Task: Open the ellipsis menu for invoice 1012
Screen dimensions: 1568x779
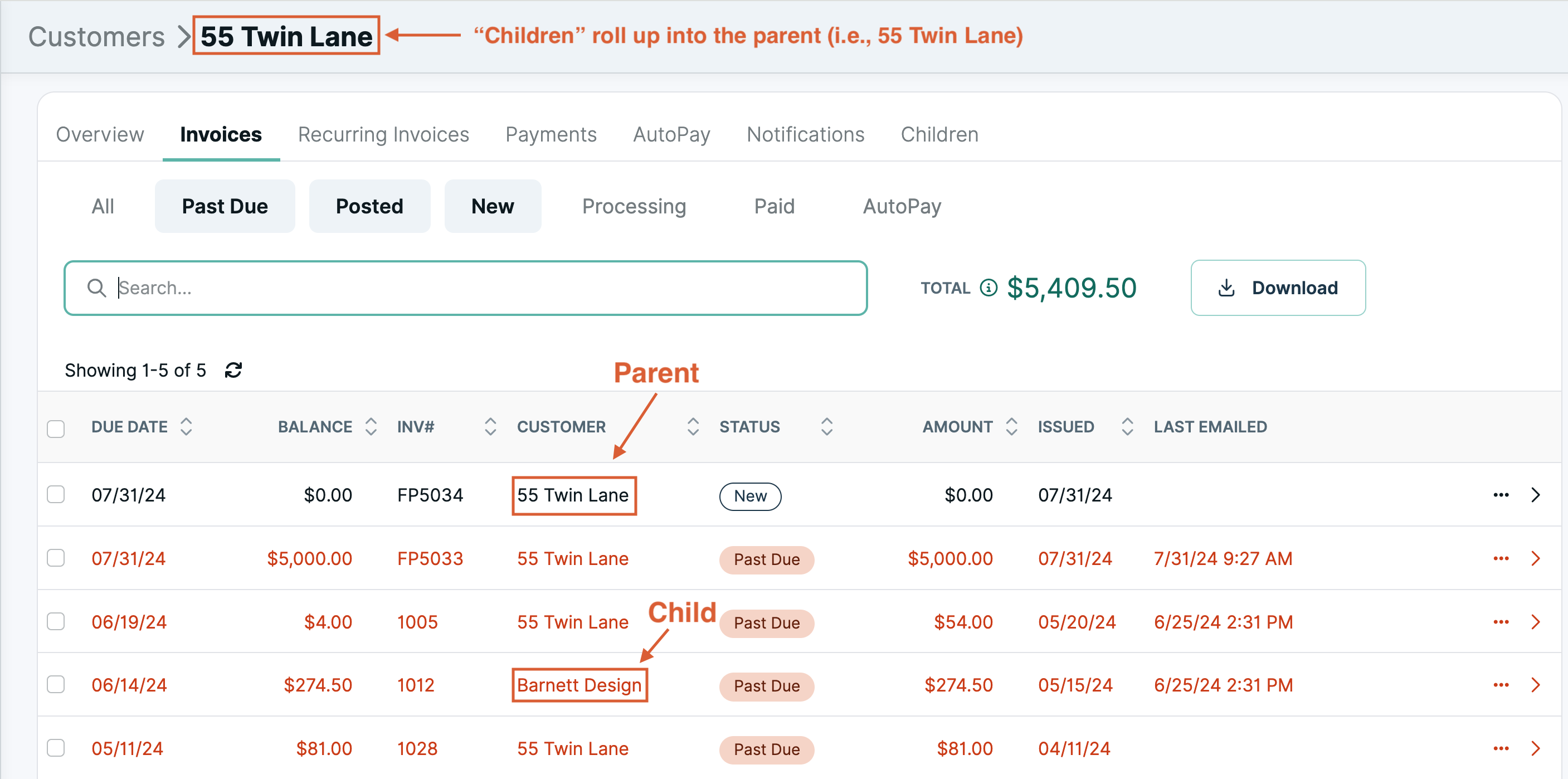Action: tap(1501, 685)
